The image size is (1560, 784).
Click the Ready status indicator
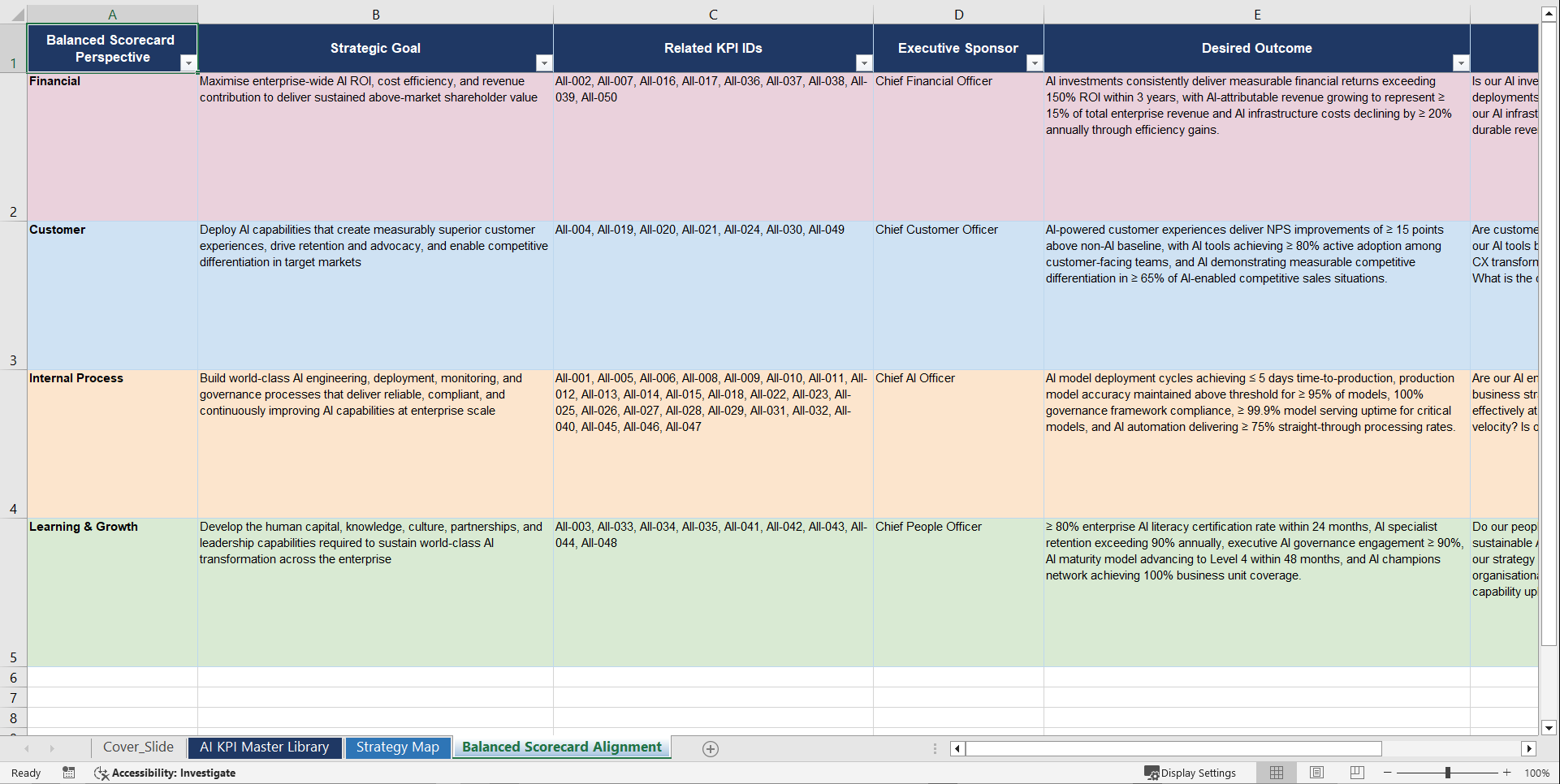tap(26, 773)
